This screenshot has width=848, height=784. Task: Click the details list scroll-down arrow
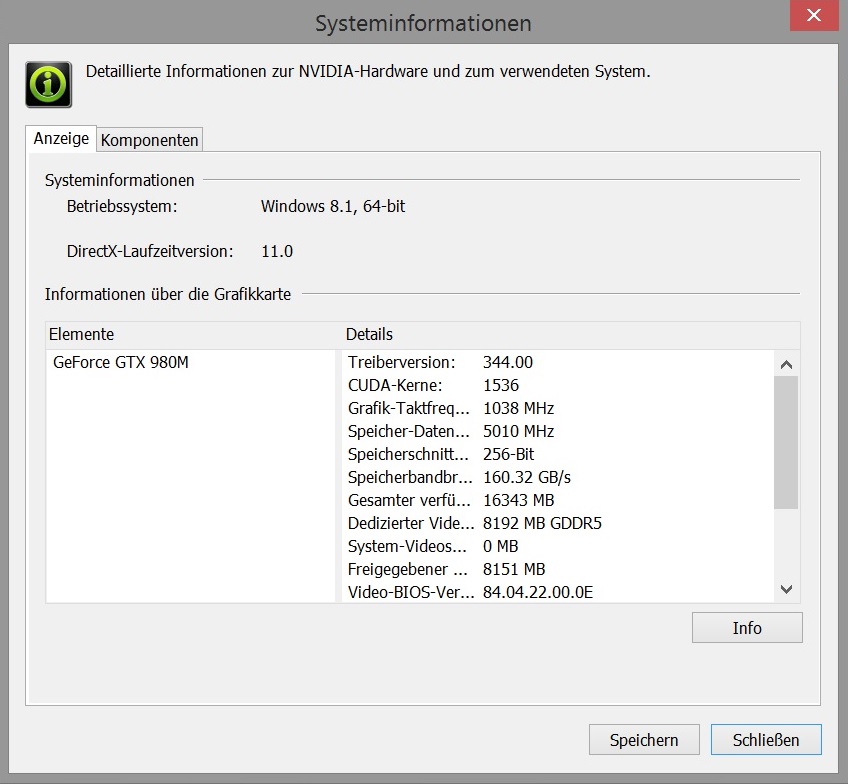click(x=786, y=589)
